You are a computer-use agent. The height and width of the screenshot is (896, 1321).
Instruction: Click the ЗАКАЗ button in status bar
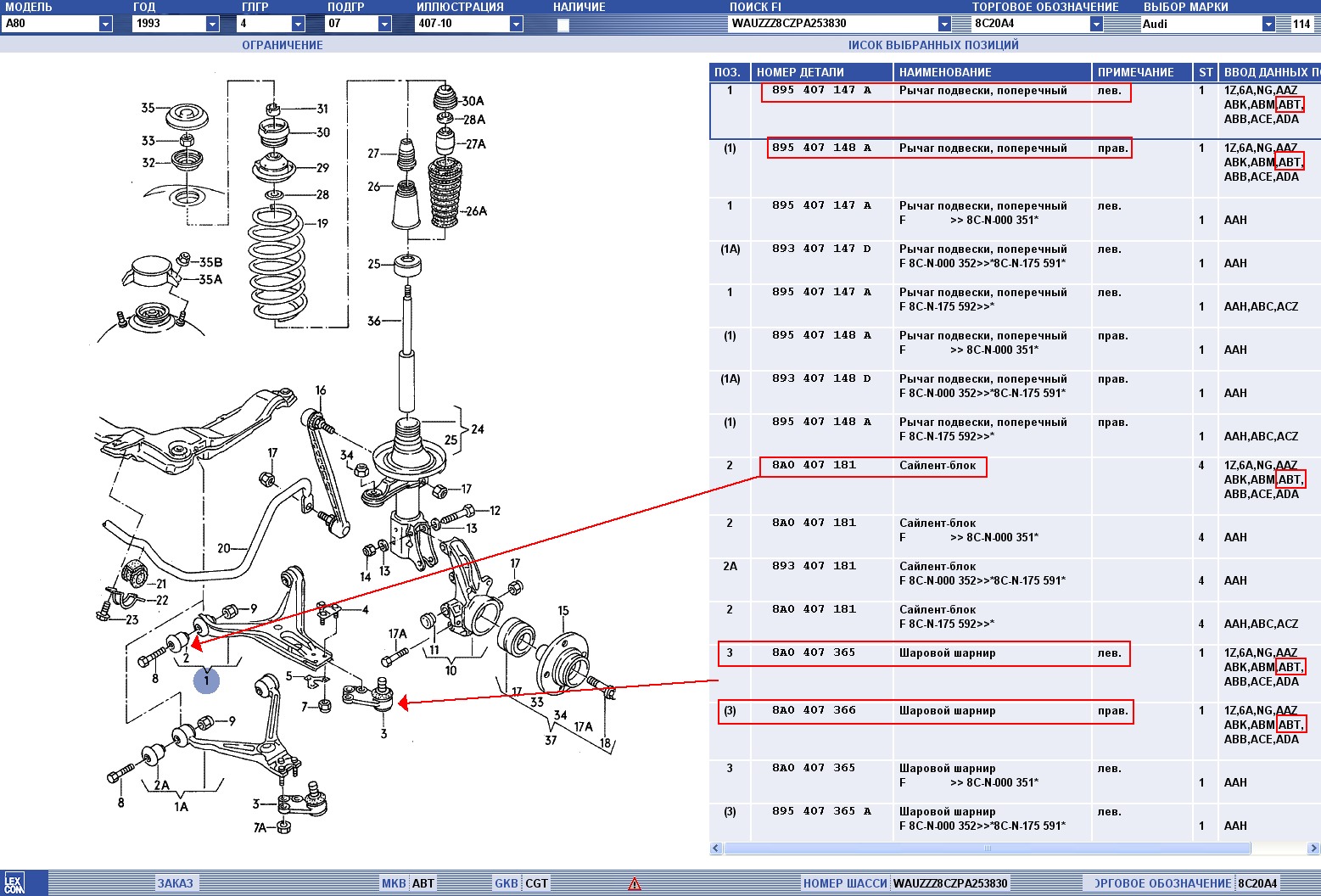[176, 883]
